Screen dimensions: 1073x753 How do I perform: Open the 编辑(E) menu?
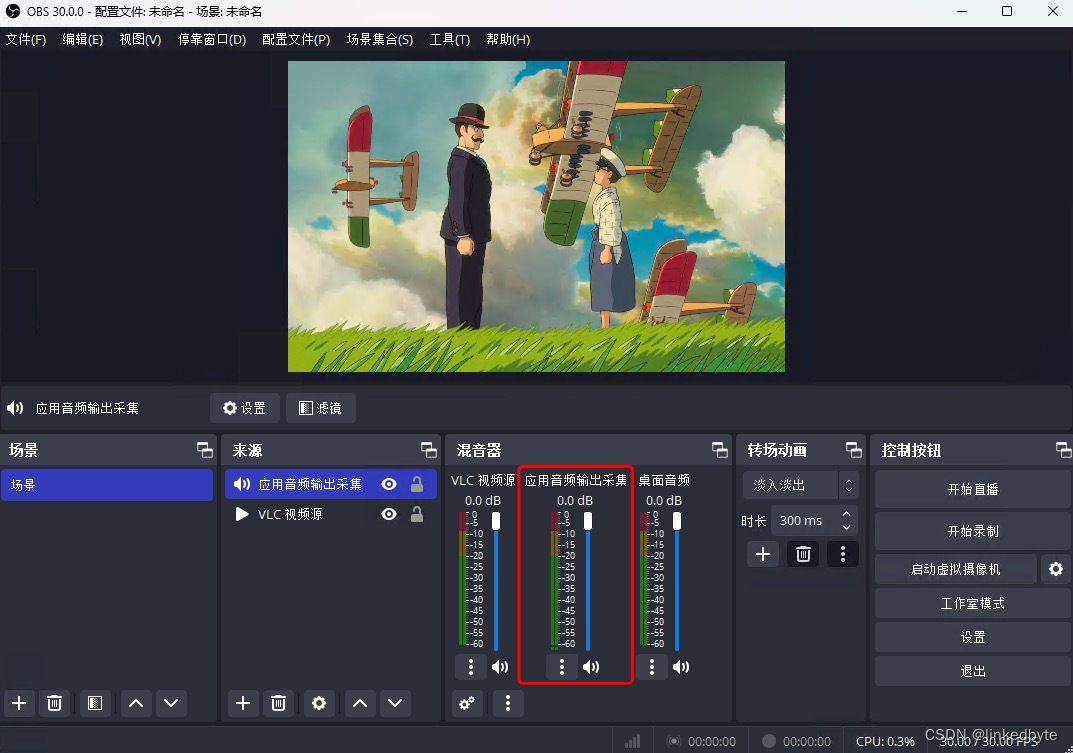83,40
